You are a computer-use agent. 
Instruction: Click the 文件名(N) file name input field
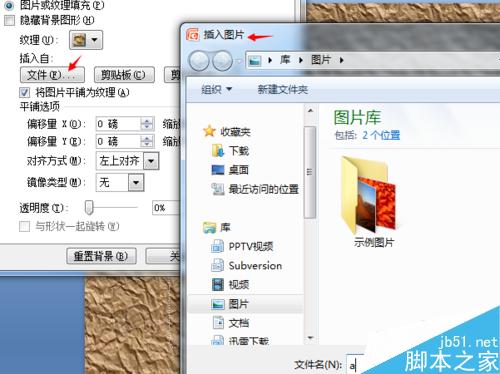click(x=355, y=364)
